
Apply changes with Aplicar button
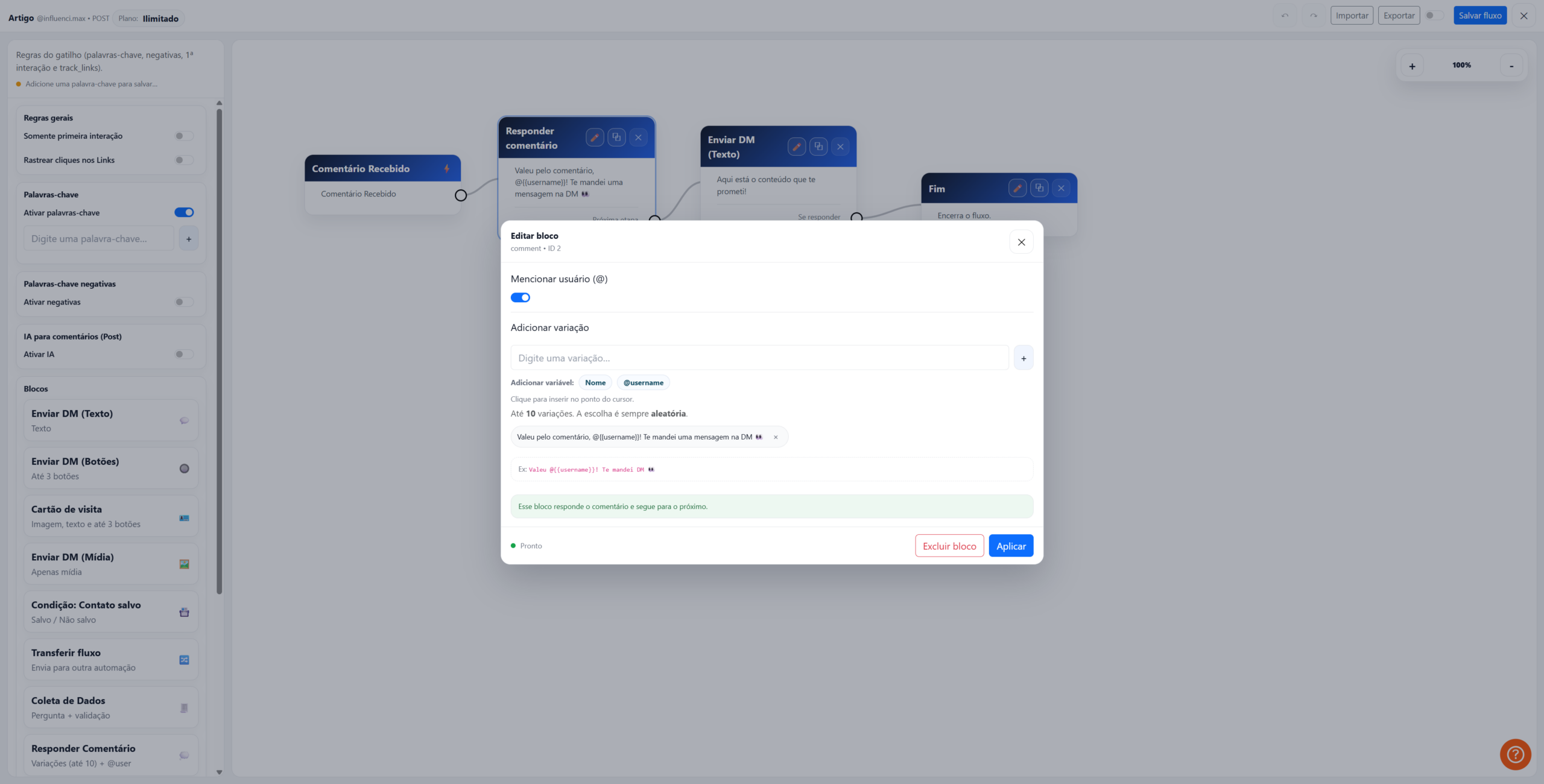[1011, 546]
